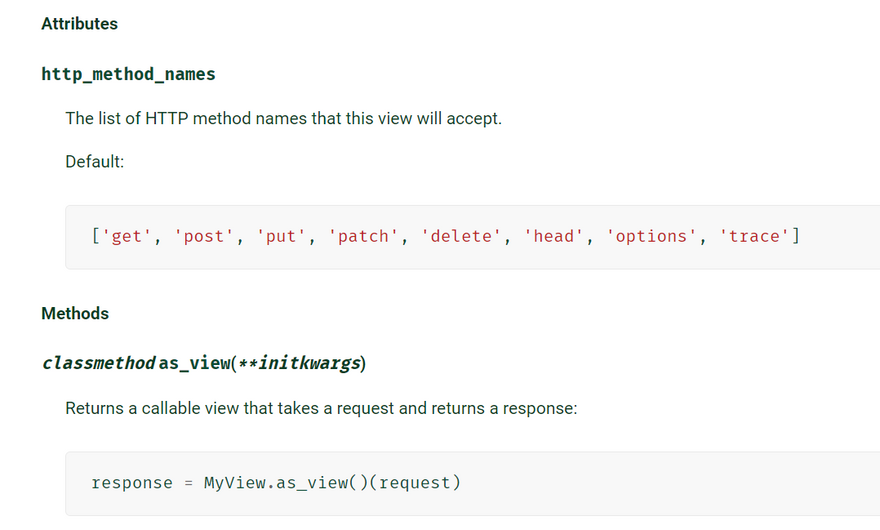Click the Attributes section heading

79,24
